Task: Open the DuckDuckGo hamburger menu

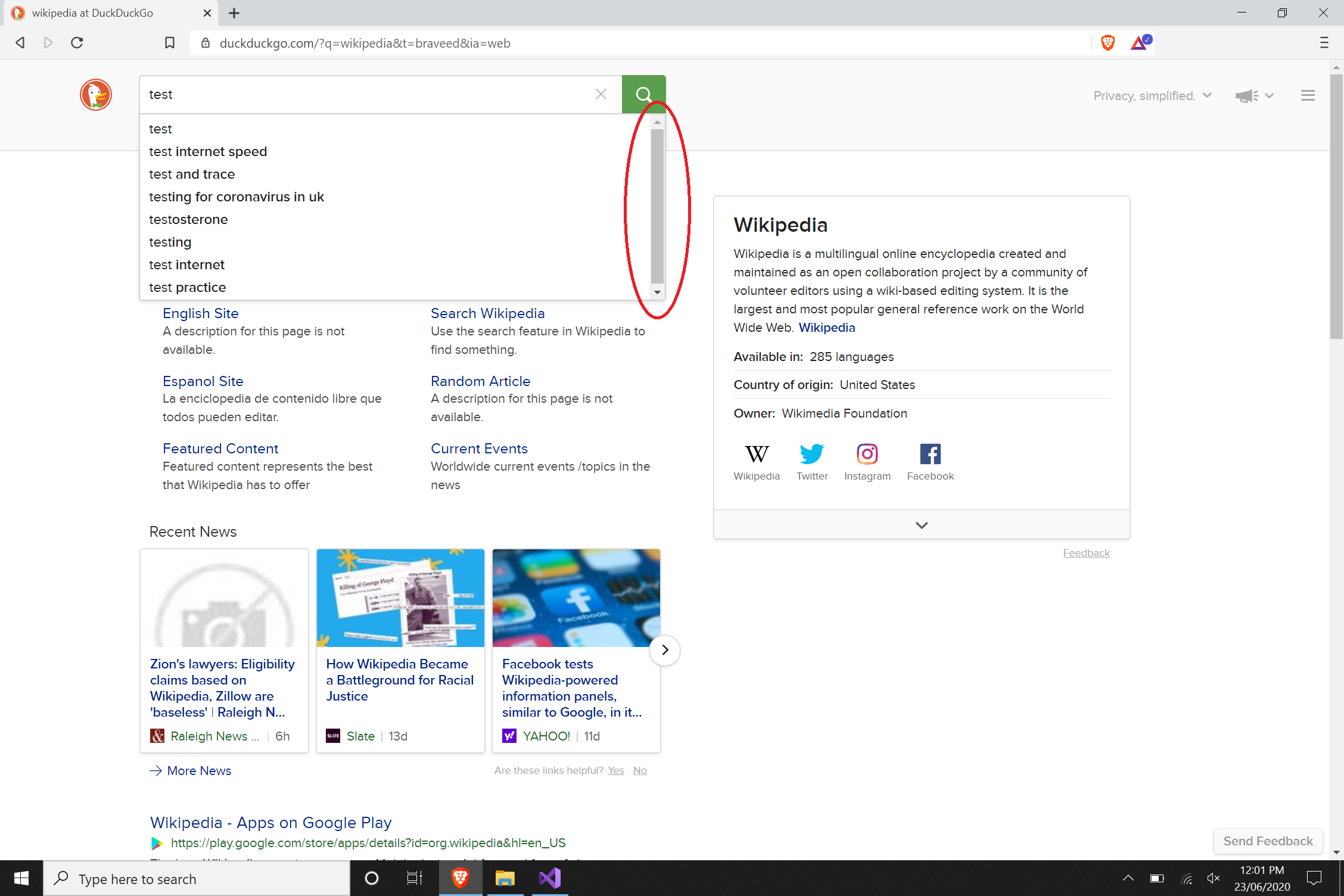Action: point(1308,95)
